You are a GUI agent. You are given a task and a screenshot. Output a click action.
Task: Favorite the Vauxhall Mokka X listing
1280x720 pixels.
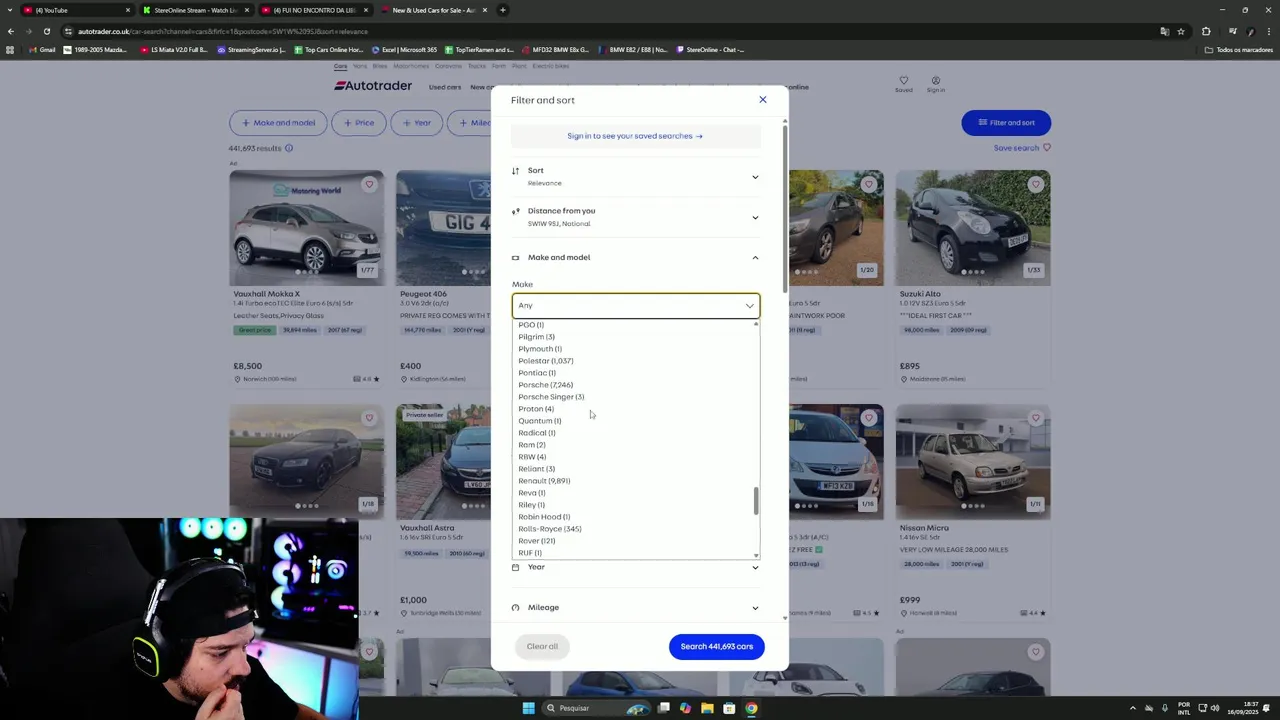pos(369,184)
